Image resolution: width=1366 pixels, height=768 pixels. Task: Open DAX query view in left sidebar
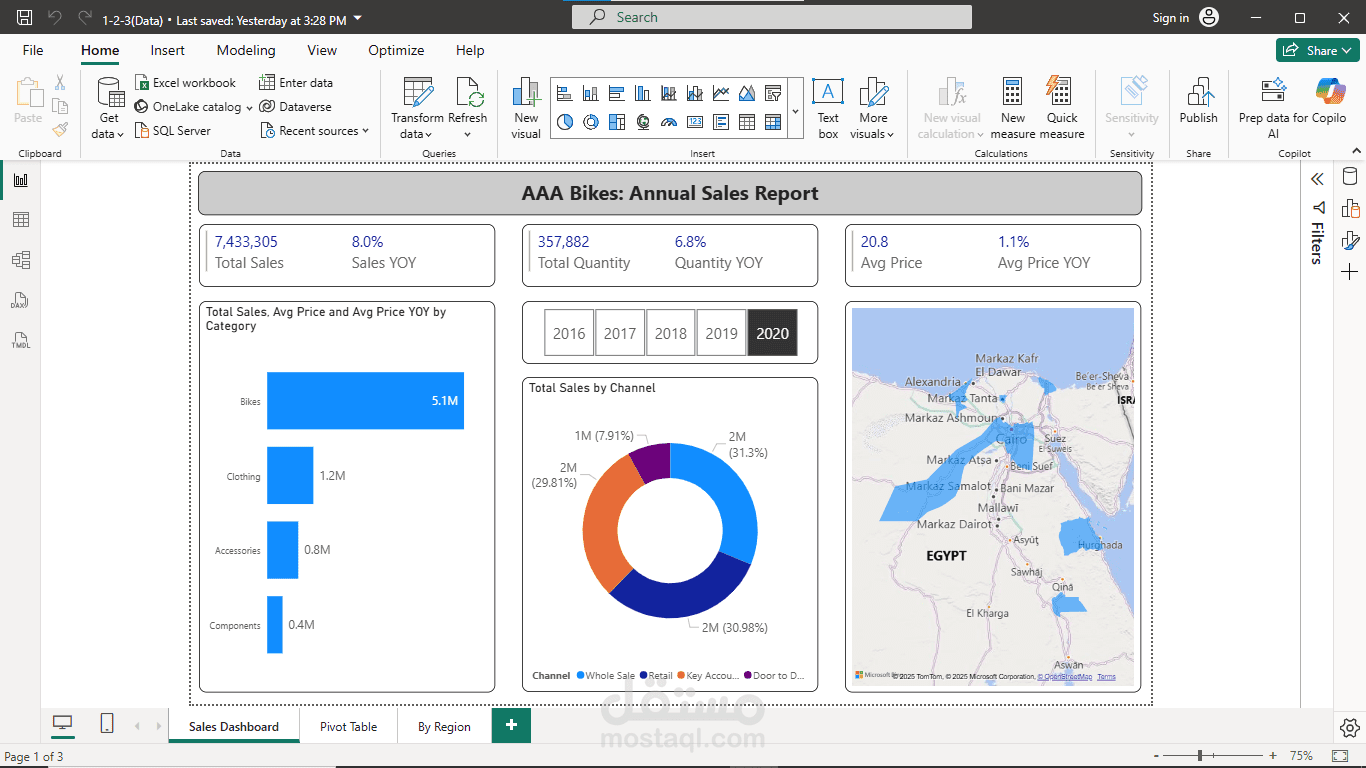21,300
